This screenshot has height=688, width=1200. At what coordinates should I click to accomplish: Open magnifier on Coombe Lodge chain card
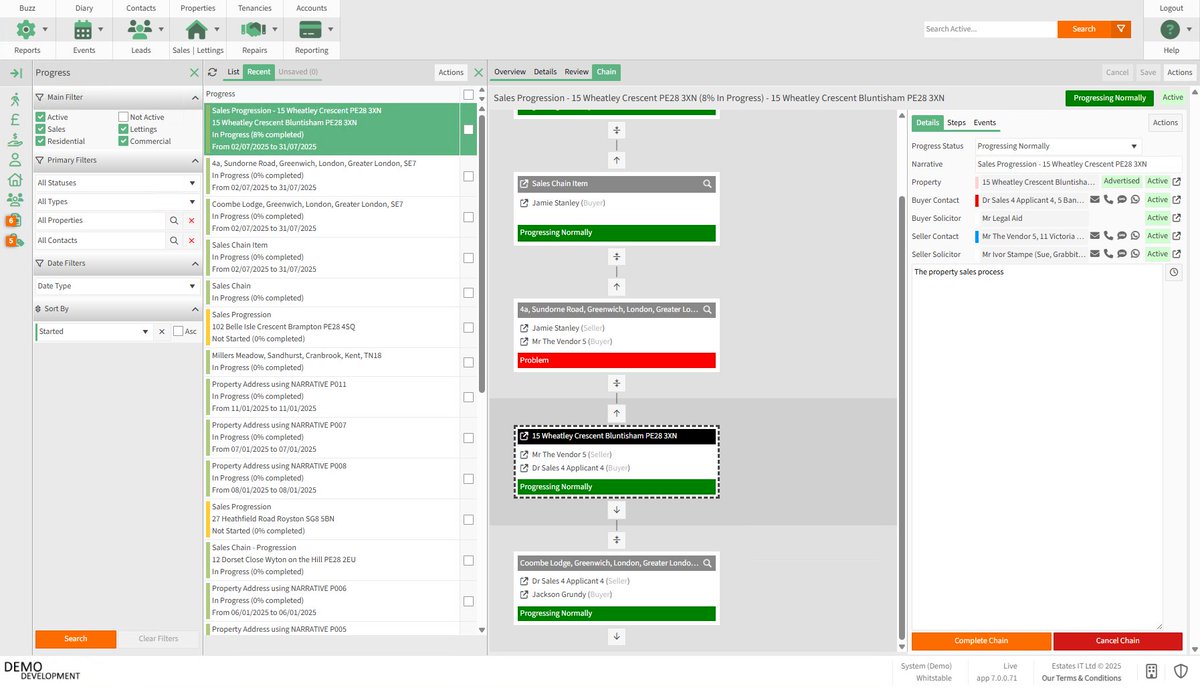pyautogui.click(x=707, y=563)
